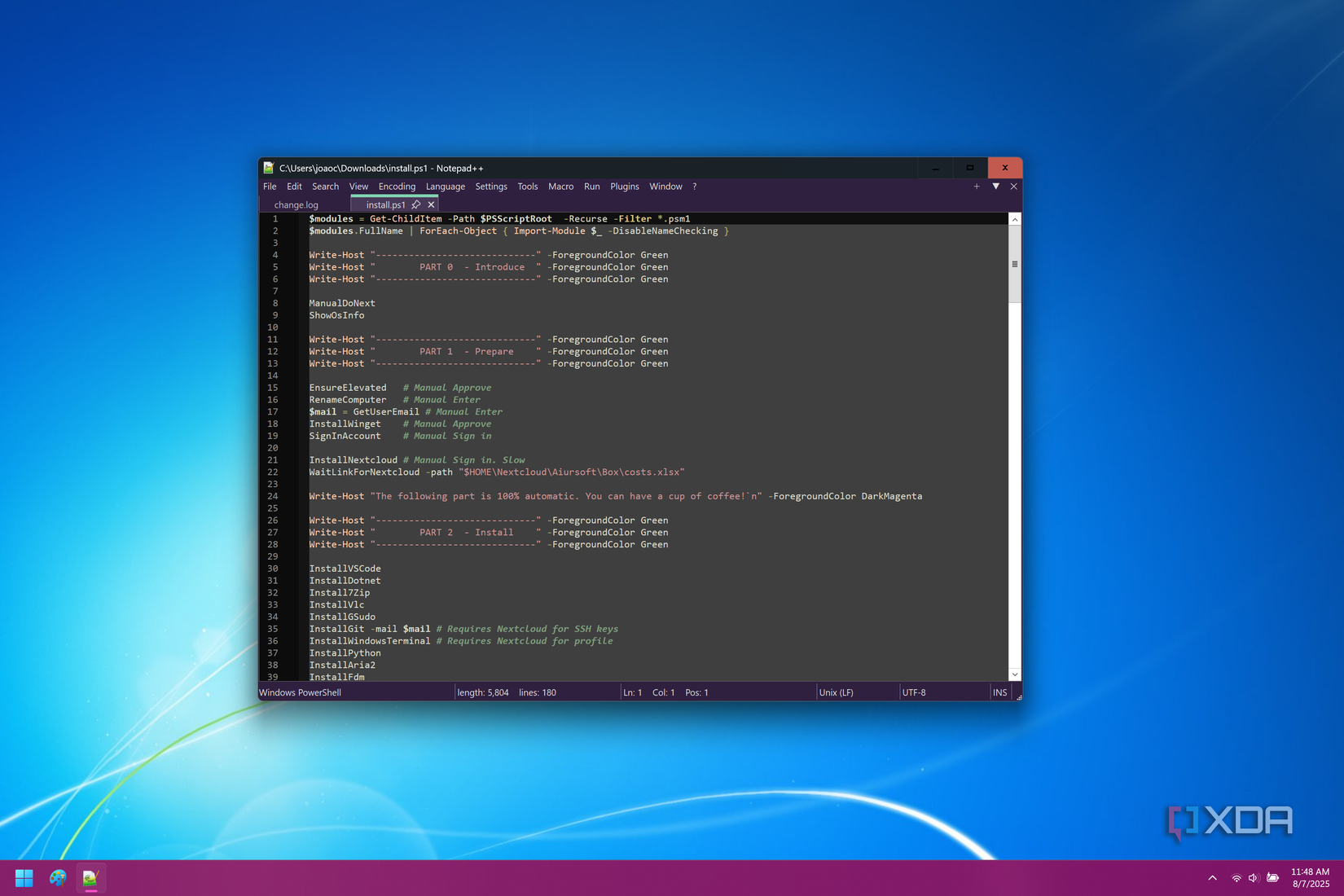1344x896 pixels.
Task: Click Windows PowerShell in the status bar
Action: tap(300, 692)
